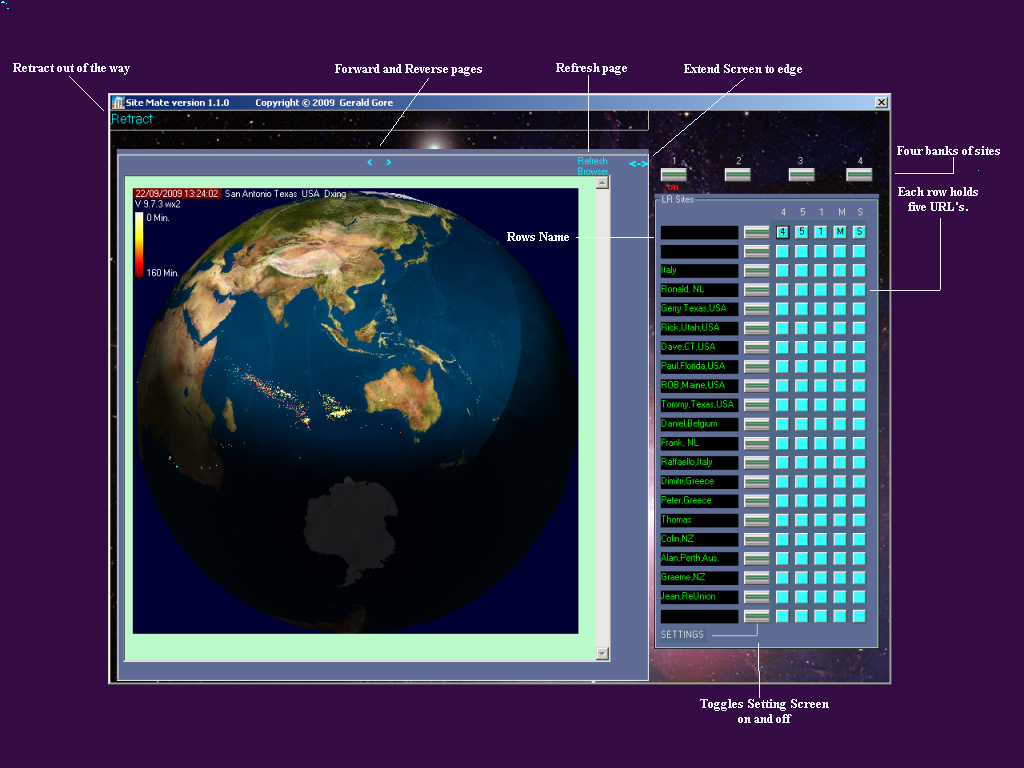Select the 'Raffaello,Italy' name field
1024x768 pixels.
click(x=699, y=462)
